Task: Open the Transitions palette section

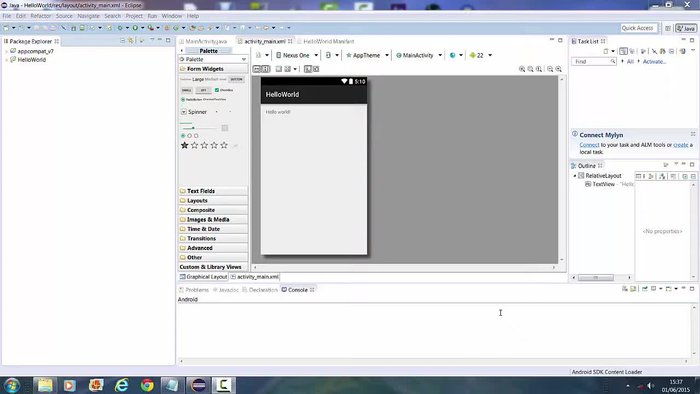Action: pos(213,239)
